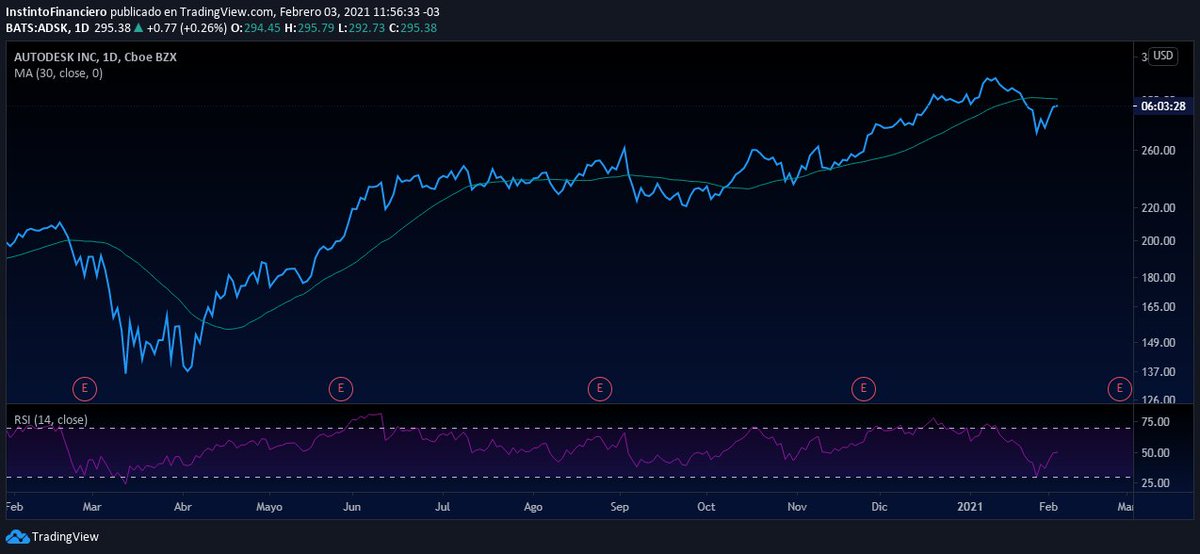
Task: Select the RSI (14, close) indicator legend
Action: [51, 419]
